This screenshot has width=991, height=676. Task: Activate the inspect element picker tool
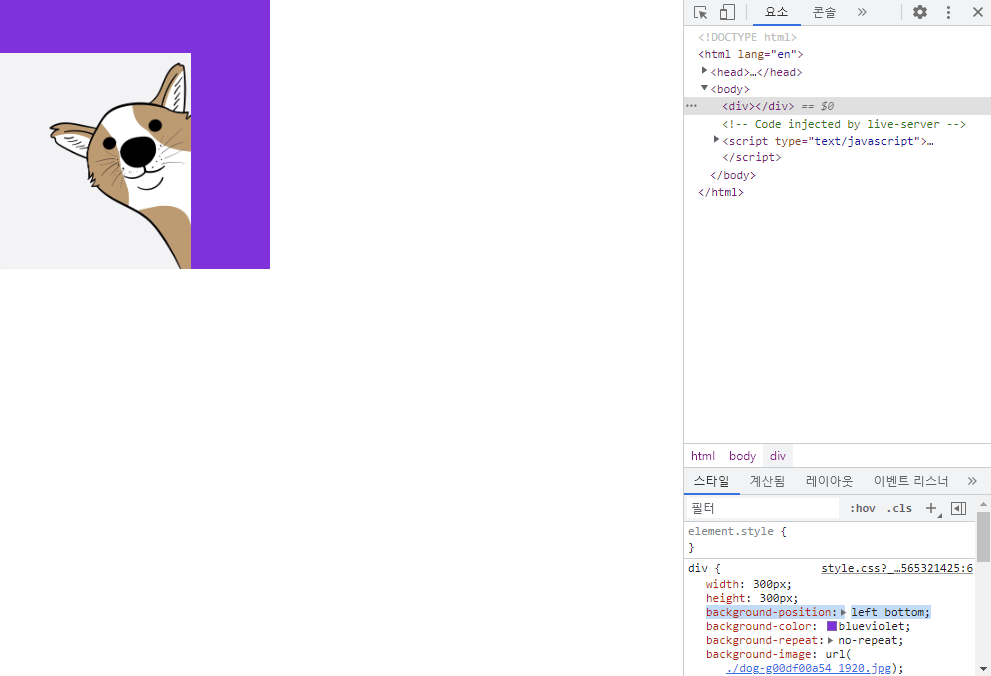(x=700, y=13)
